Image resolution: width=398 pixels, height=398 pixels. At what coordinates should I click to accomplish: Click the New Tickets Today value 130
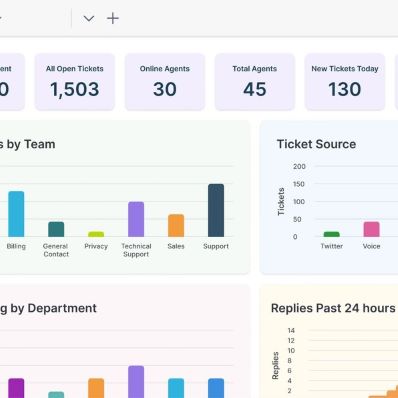click(345, 89)
